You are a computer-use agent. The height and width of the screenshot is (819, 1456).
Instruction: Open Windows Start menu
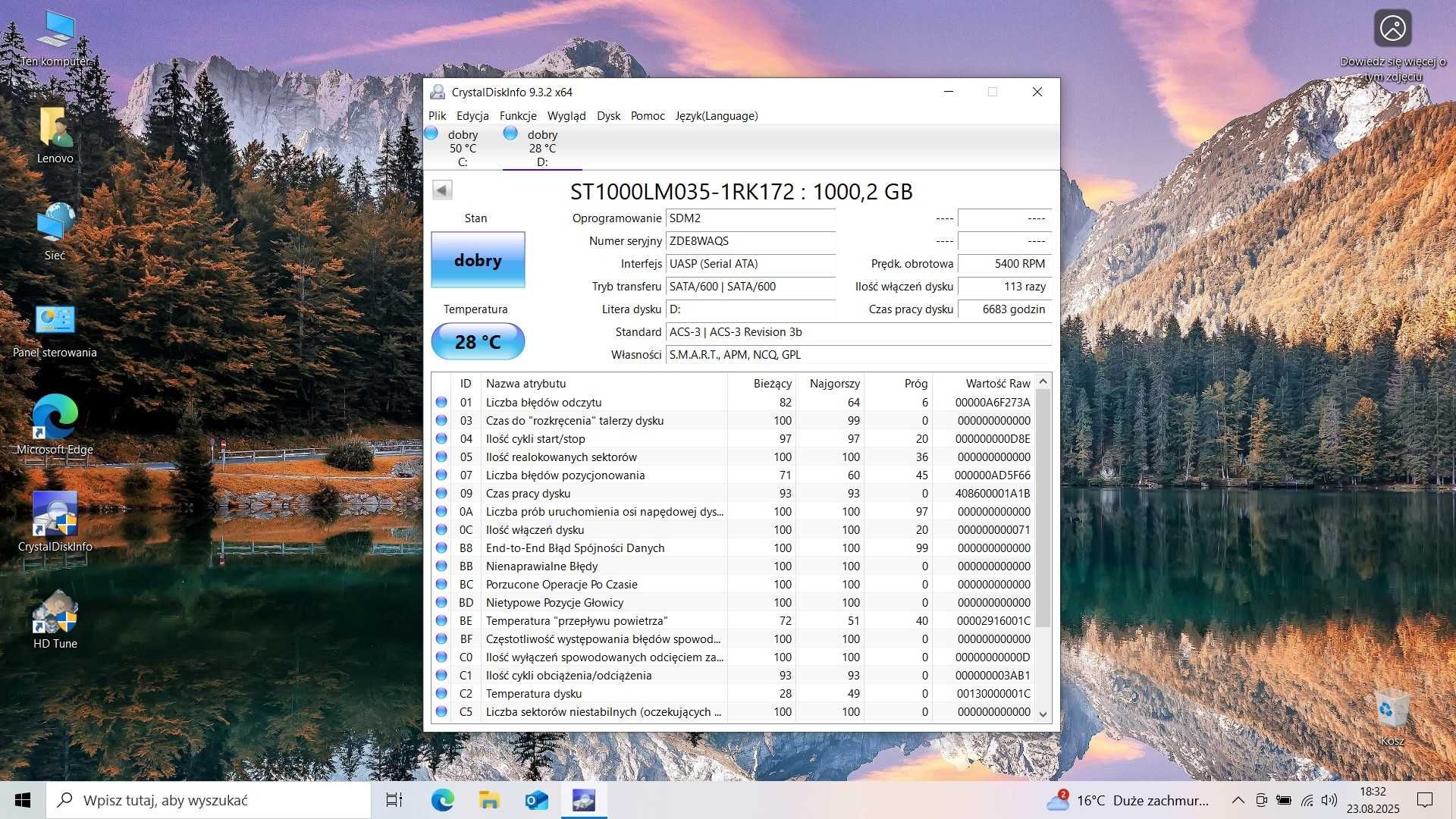click(x=23, y=800)
